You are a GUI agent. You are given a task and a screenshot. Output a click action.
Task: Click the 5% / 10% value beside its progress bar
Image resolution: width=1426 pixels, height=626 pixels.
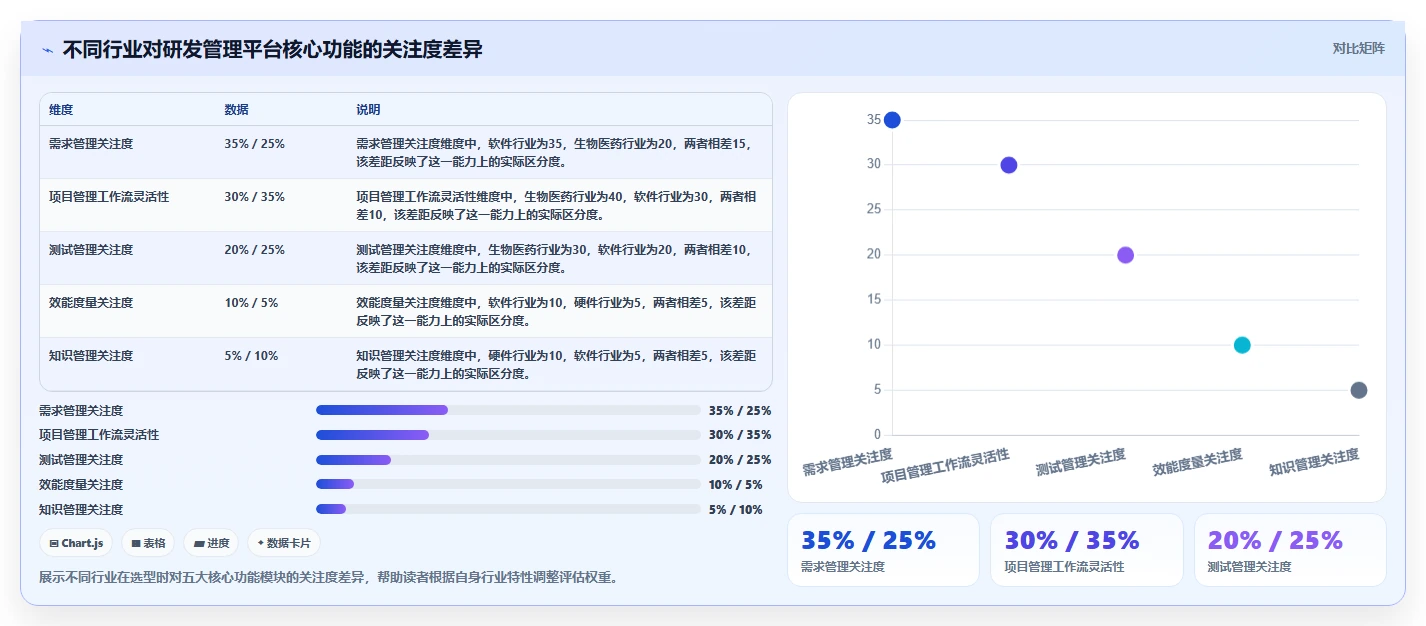(736, 509)
